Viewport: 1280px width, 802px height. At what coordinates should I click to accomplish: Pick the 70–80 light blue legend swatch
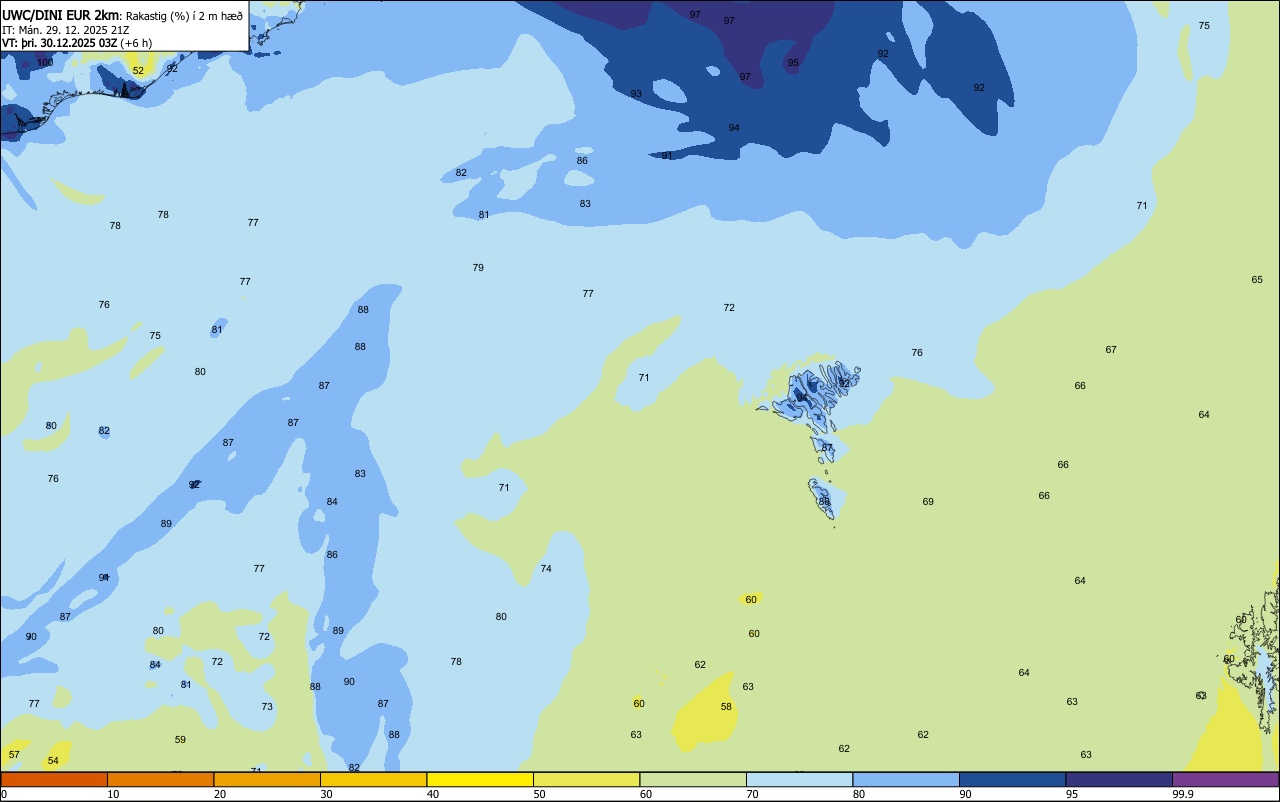pos(799,779)
